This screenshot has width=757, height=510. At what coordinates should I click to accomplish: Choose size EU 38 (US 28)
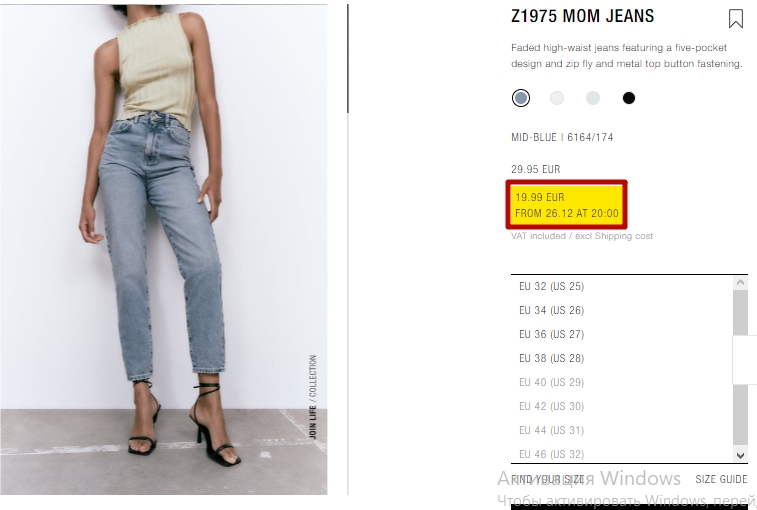(622, 358)
